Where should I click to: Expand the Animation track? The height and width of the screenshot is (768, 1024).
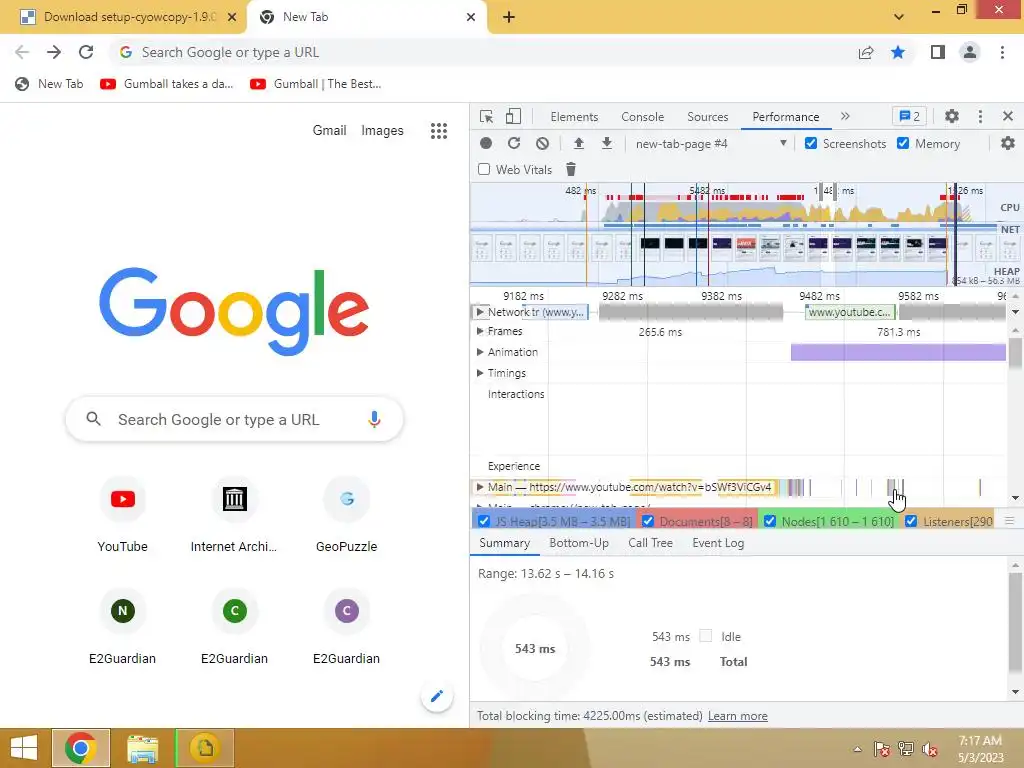[x=480, y=352]
